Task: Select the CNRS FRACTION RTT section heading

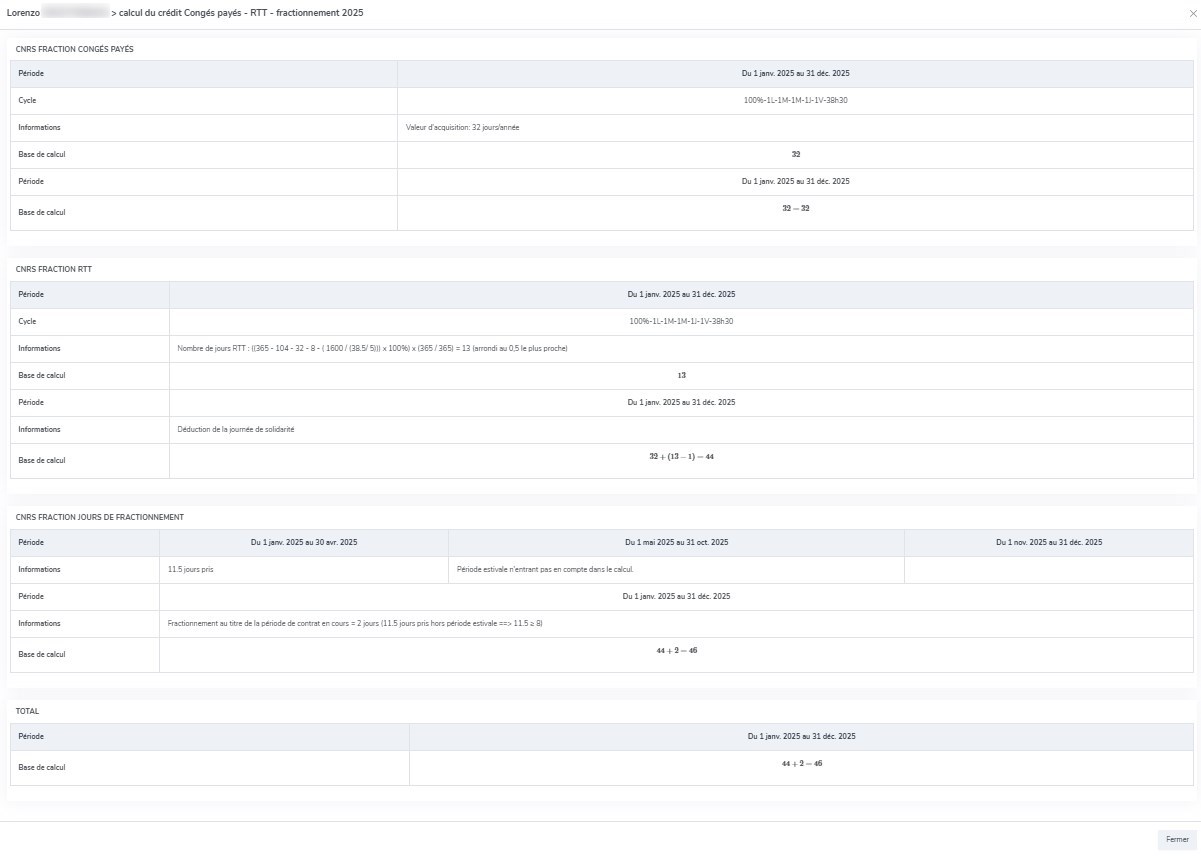Action: [54, 269]
